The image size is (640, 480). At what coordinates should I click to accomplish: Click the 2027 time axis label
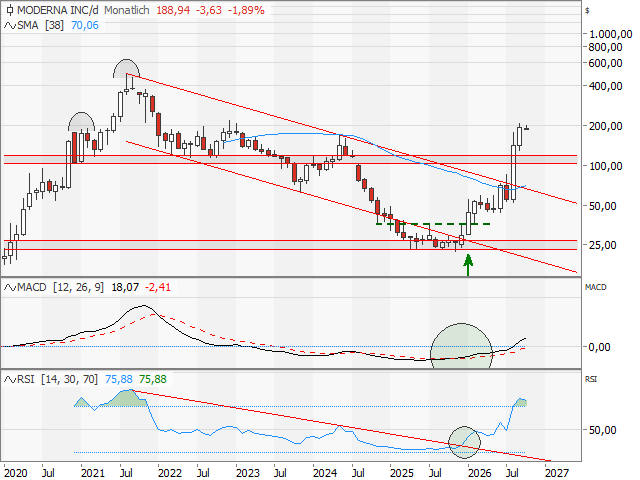(557, 473)
